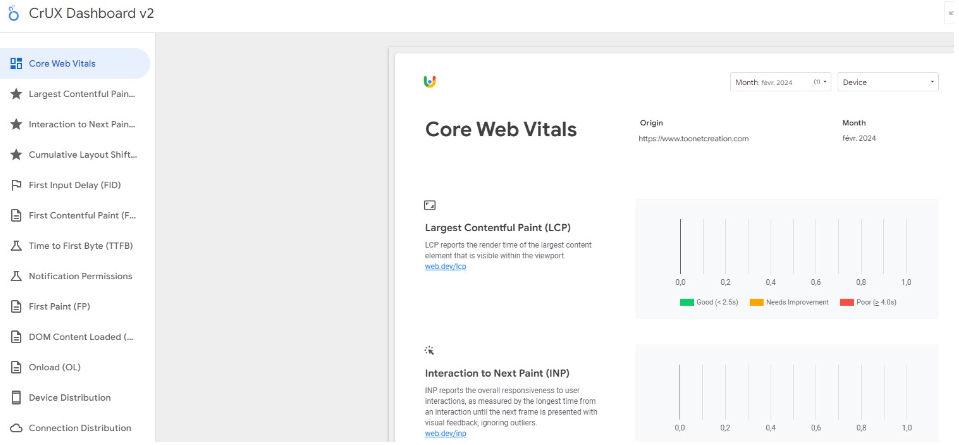Click the Looker Studio logo icon
The width and height of the screenshot is (959, 445).
coord(12,15)
